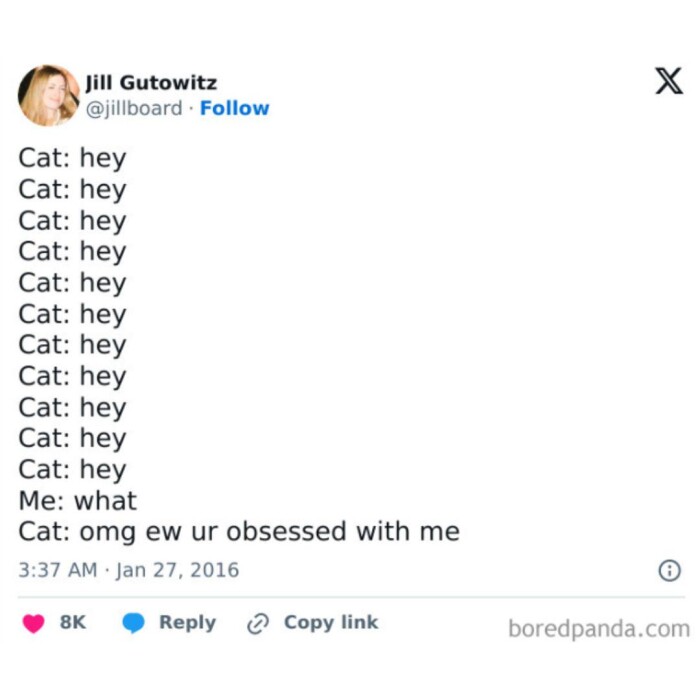
Task: Click the 8K likes count
Action: [x=73, y=622]
